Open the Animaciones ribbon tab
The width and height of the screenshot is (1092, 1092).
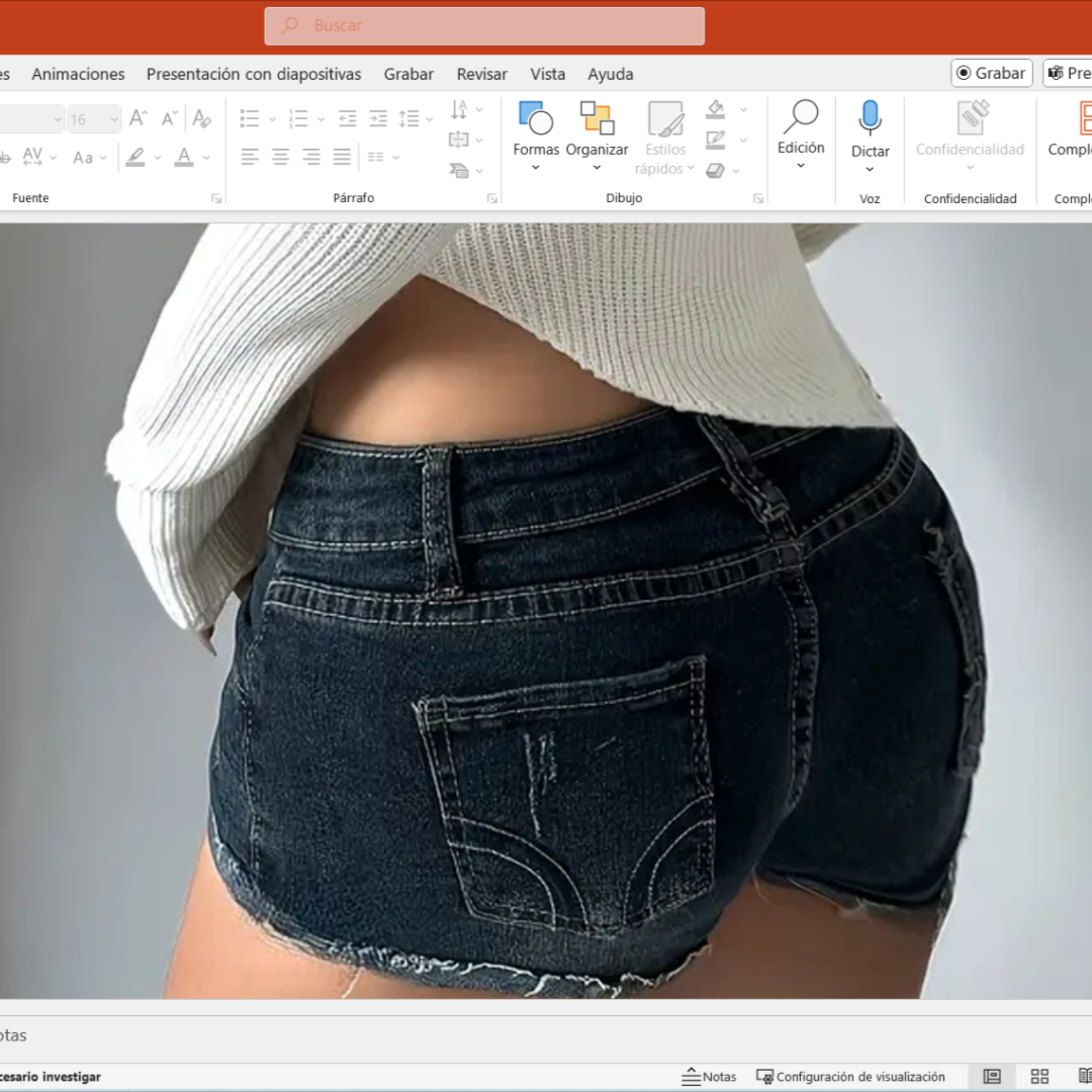pyautogui.click(x=78, y=74)
